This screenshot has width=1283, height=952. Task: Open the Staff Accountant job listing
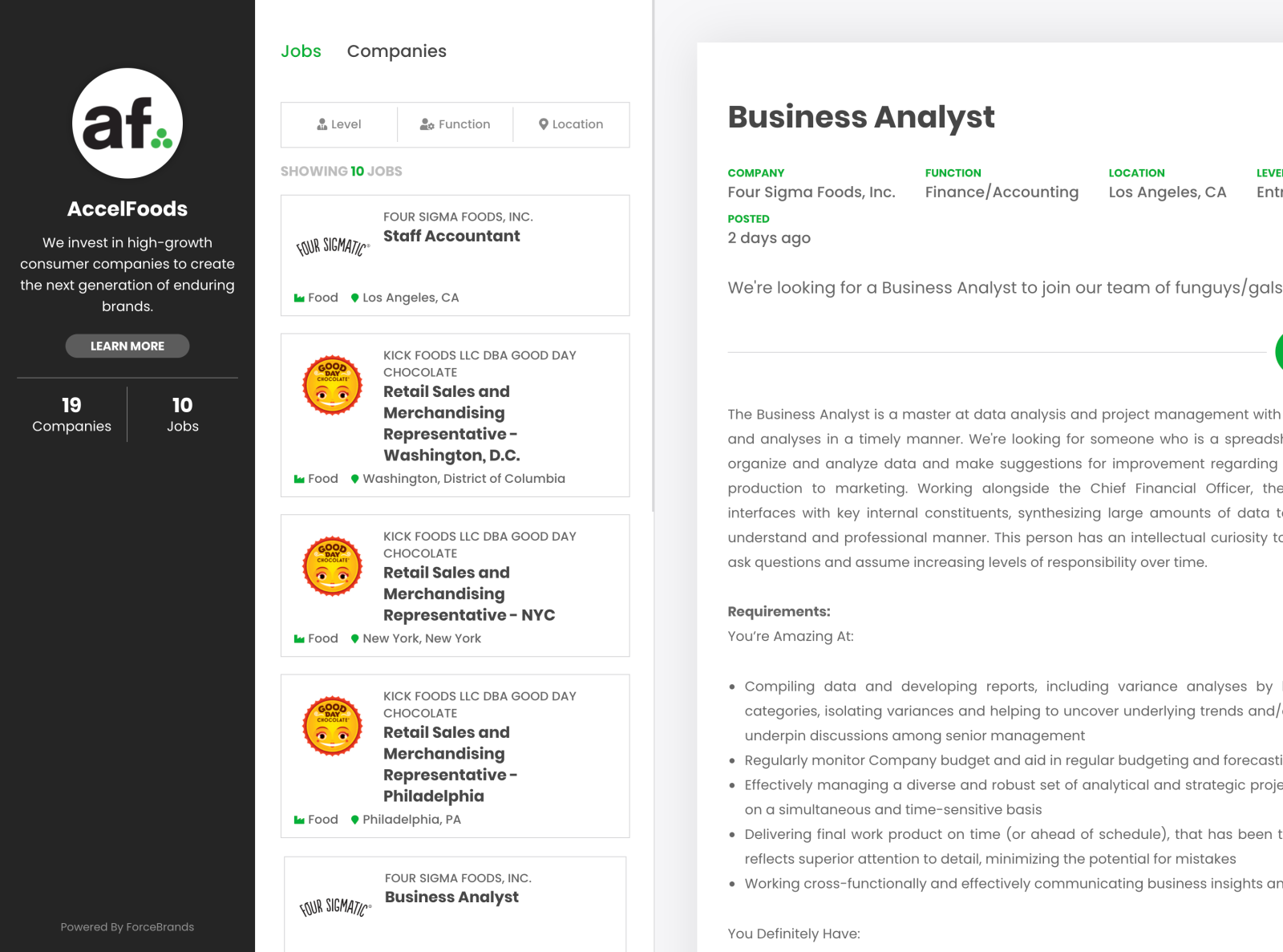point(451,237)
